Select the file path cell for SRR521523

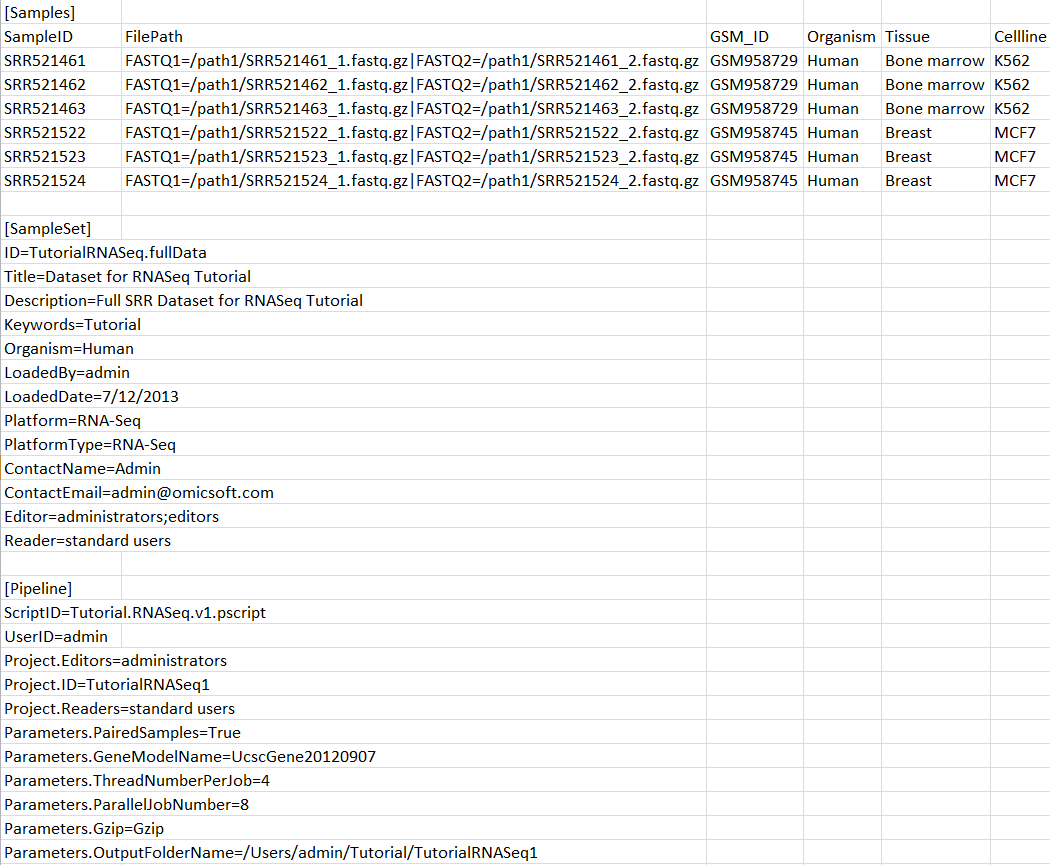[x=413, y=157]
